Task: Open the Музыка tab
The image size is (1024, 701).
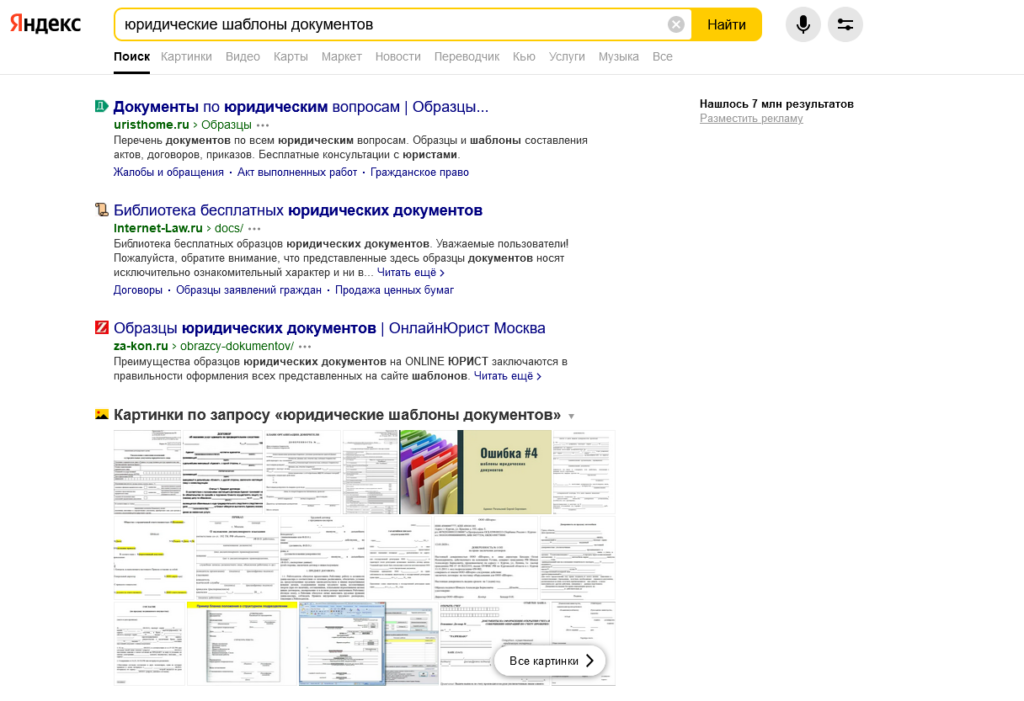Action: pos(618,57)
